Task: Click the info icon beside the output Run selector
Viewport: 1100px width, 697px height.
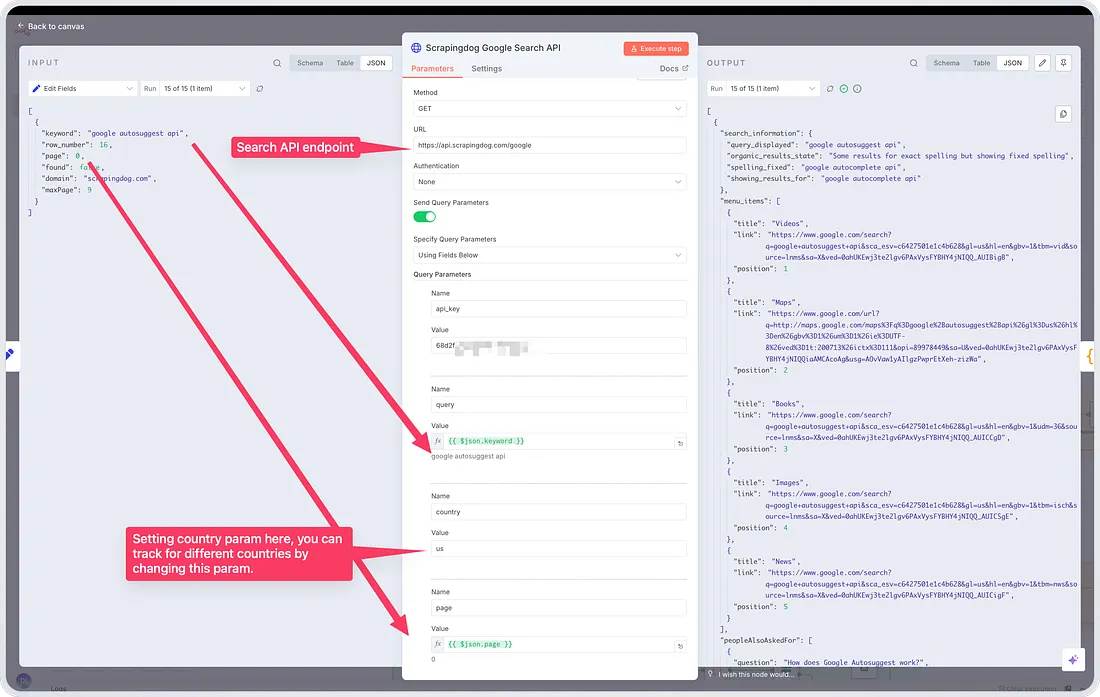Action: [x=857, y=89]
